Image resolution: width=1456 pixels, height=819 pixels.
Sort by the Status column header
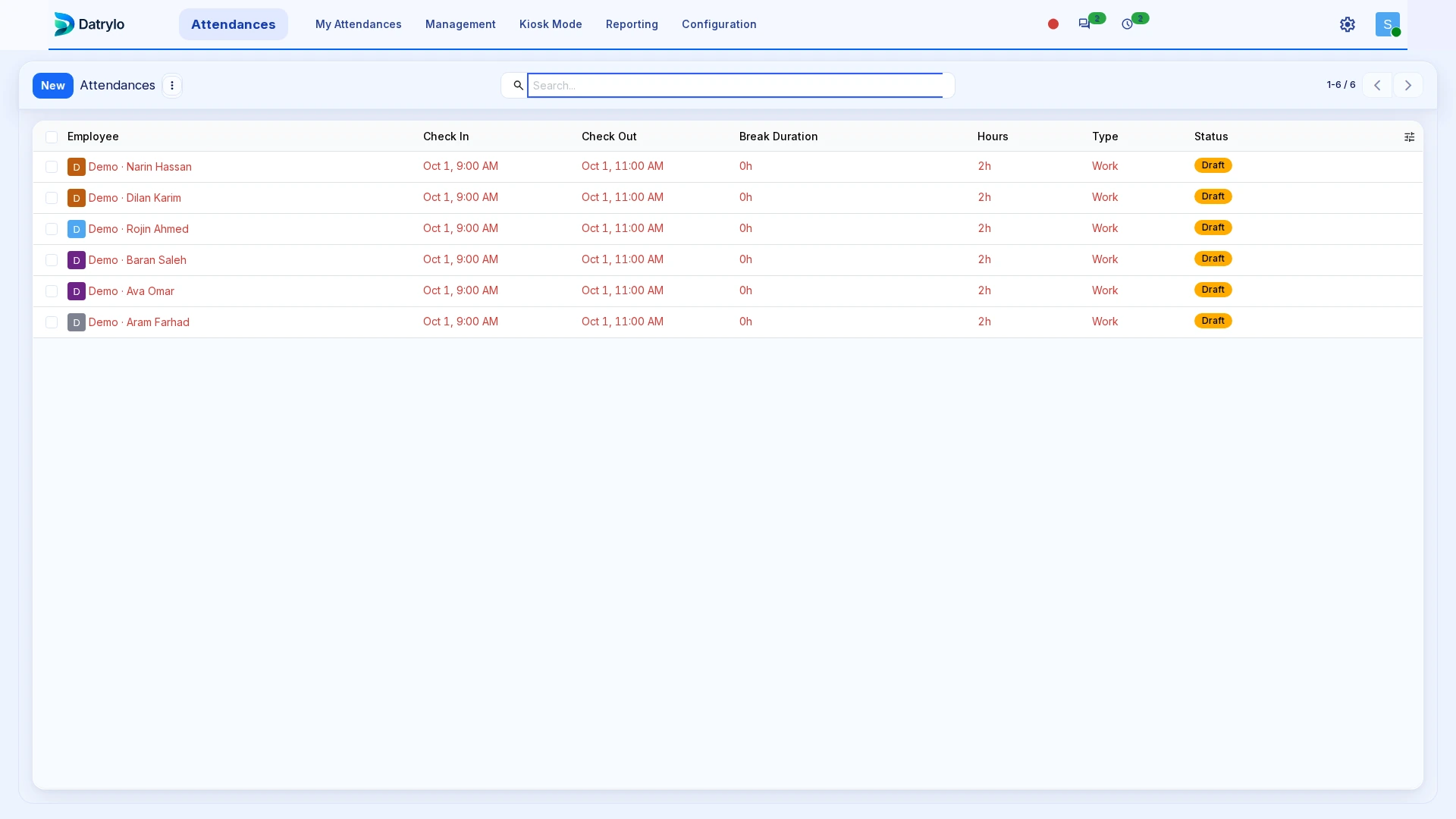coord(1211,136)
